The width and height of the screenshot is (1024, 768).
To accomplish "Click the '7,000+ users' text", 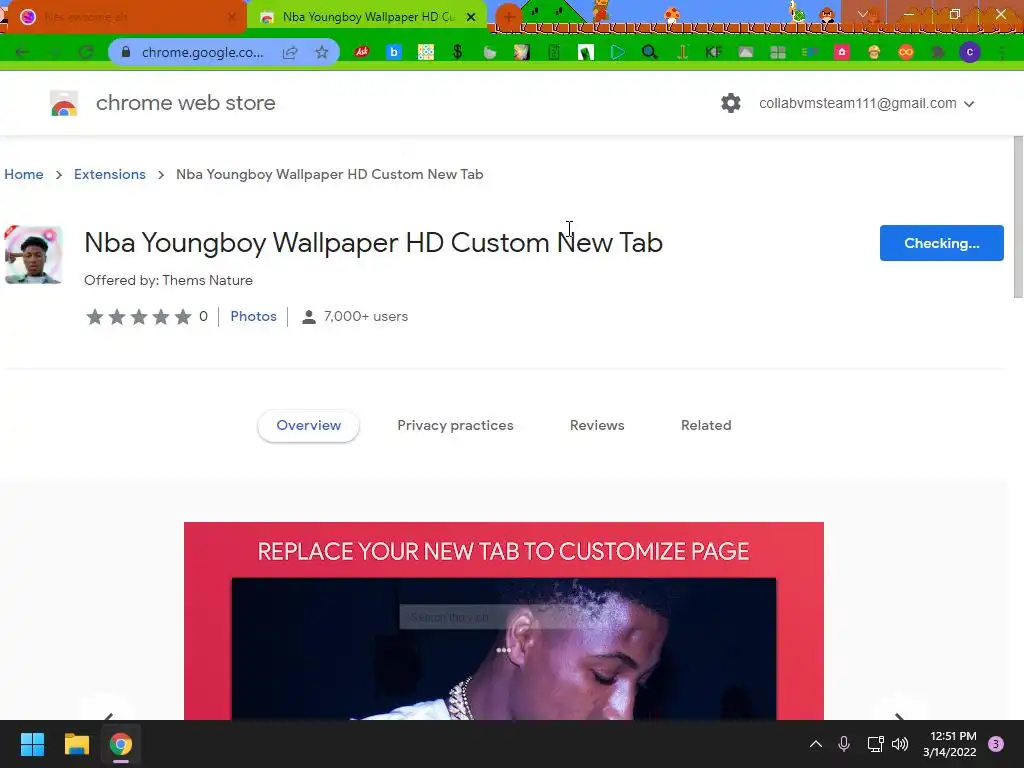I will click(366, 316).
